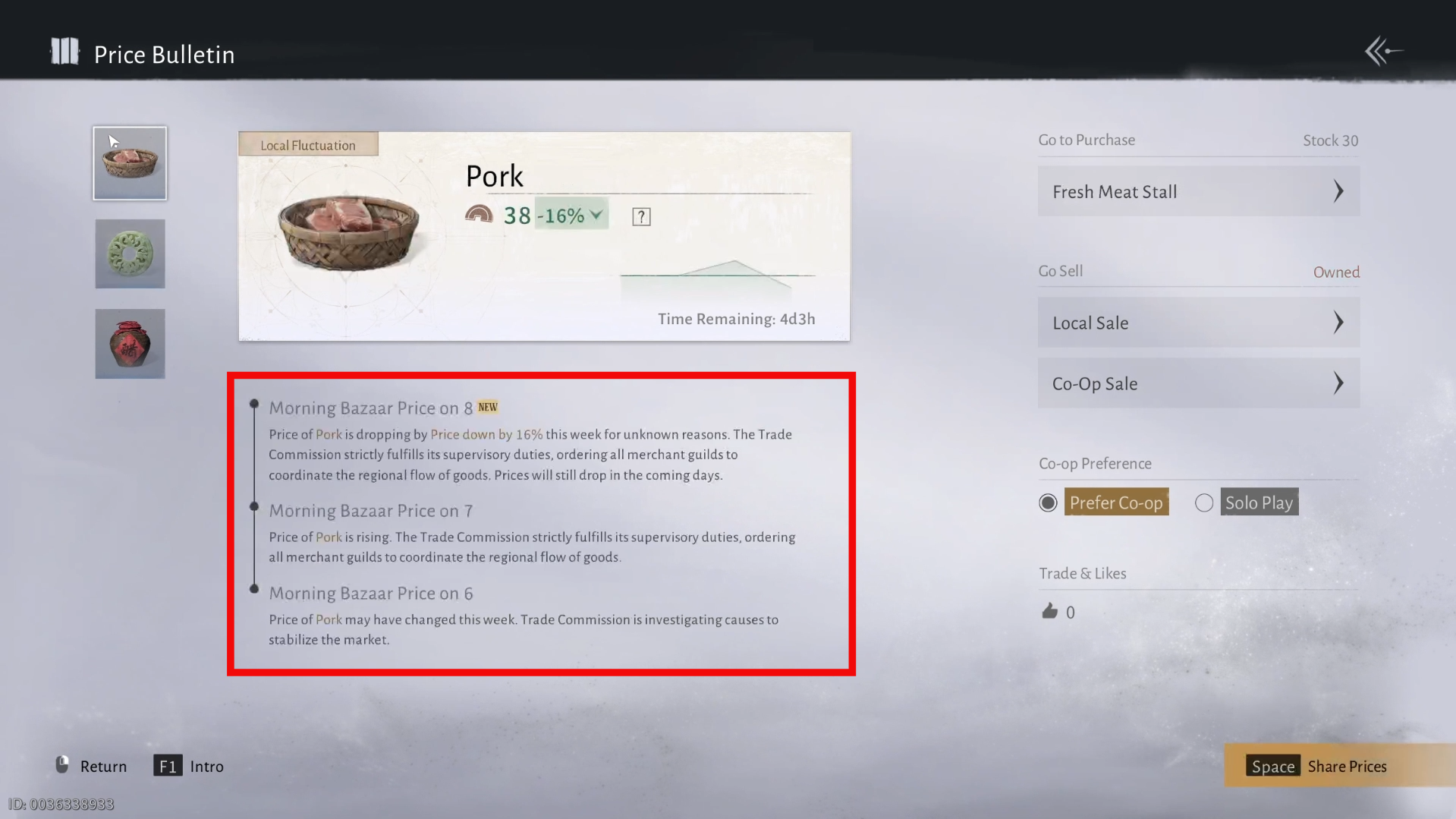Screen dimensions: 1456x819
Task: Click the thumbs-up likes icon
Action: (1049, 611)
